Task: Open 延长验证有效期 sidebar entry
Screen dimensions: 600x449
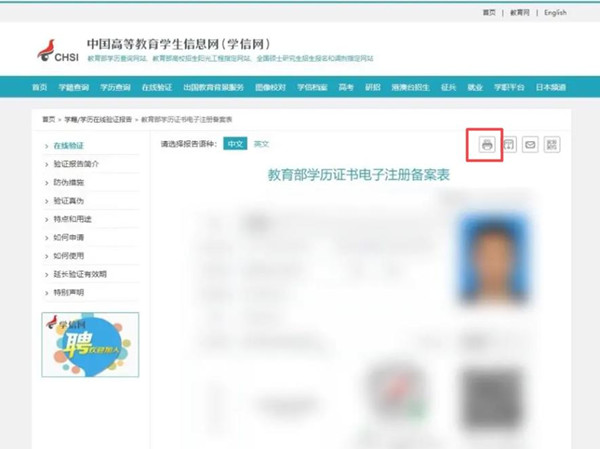Action: [78, 273]
